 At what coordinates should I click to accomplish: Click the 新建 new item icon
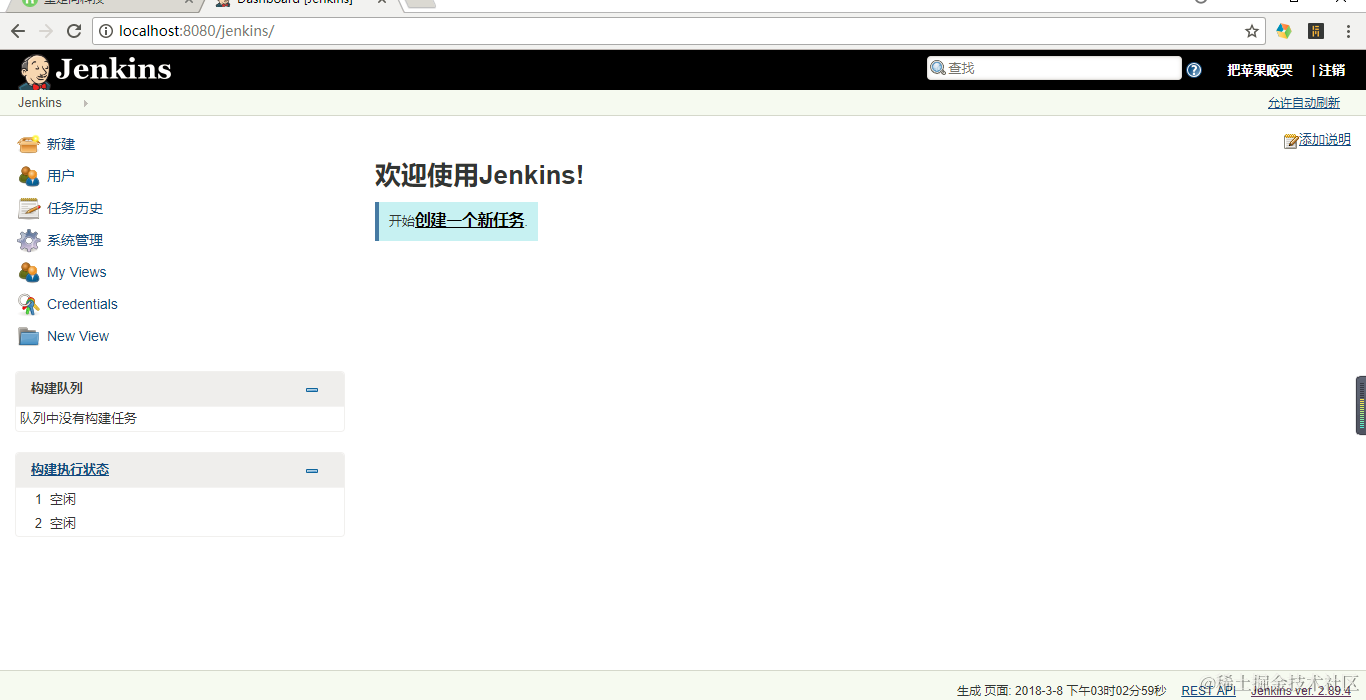coord(29,144)
